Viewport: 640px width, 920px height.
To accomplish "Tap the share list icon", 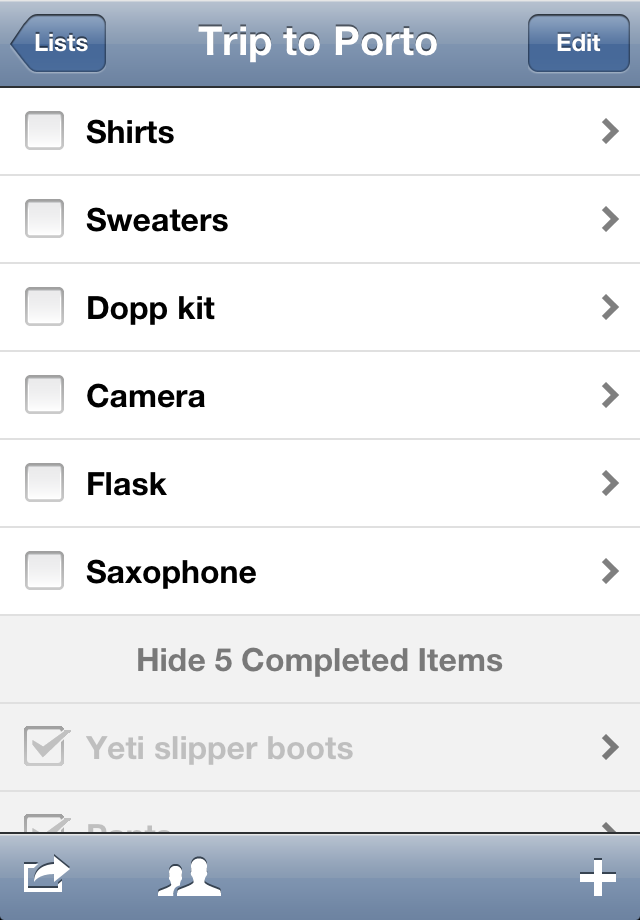I will tap(47, 876).
